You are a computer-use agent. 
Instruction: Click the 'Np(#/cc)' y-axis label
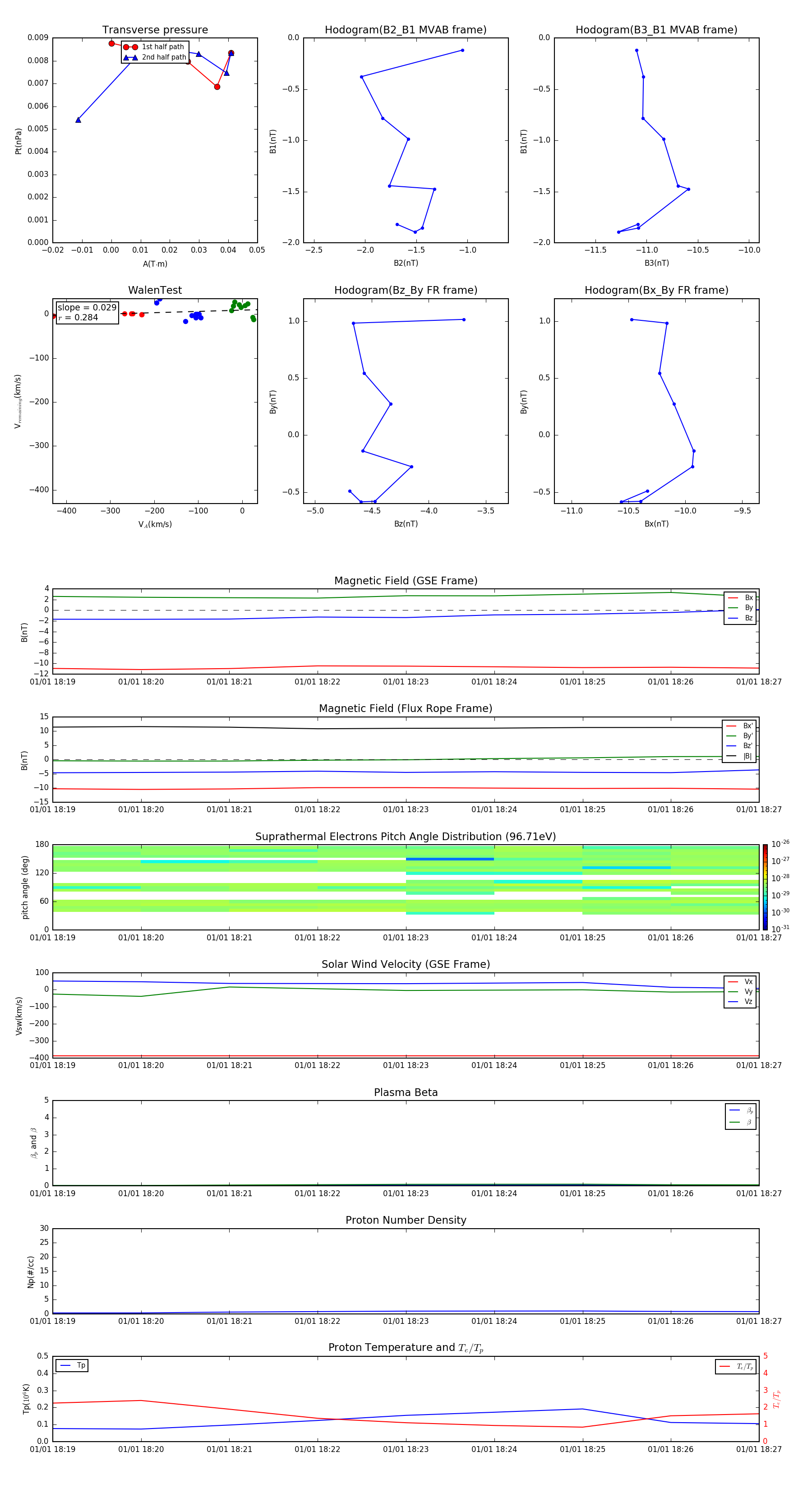31,1272
